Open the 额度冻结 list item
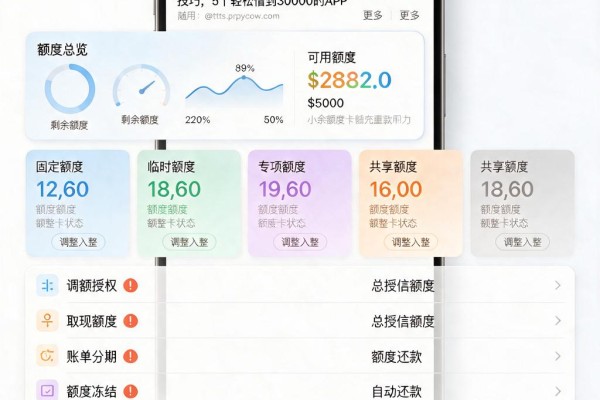The width and height of the screenshot is (600, 400). click(x=300, y=389)
